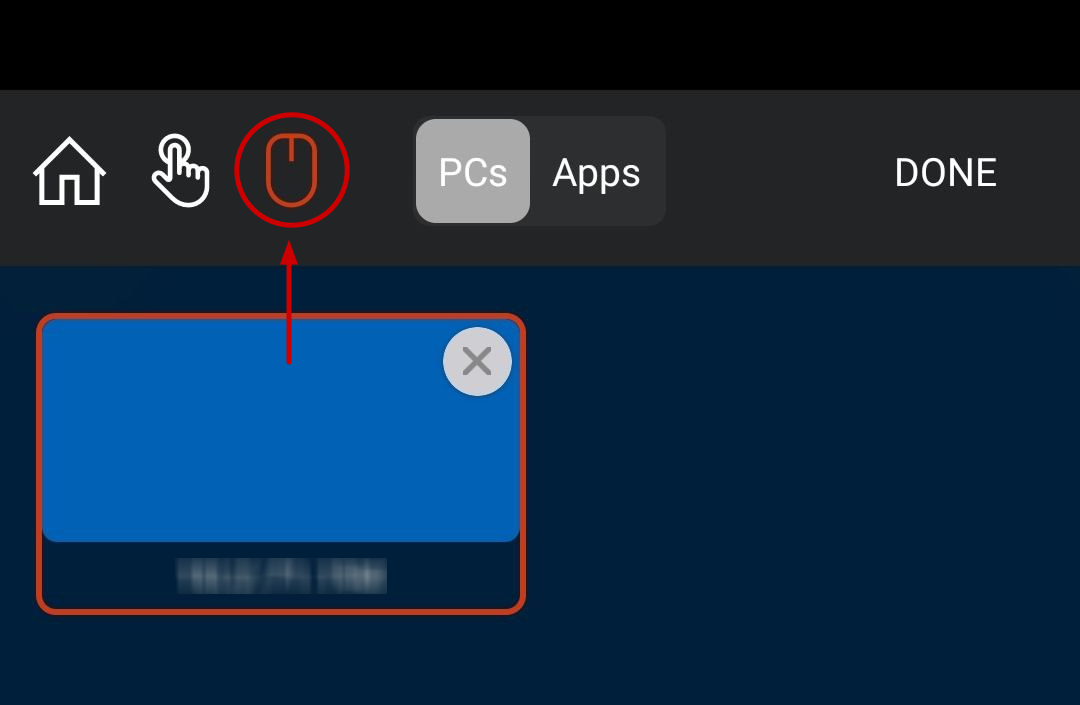Toggle the view to Apps
This screenshot has width=1080, height=705.
(x=596, y=172)
